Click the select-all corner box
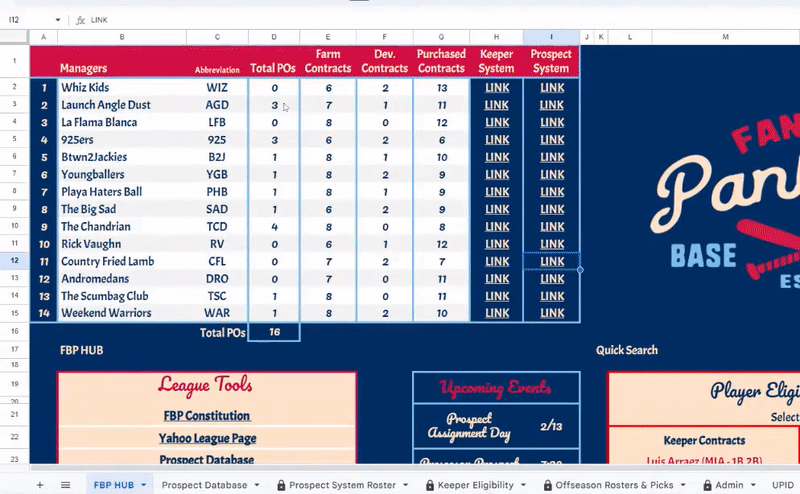 (14, 37)
